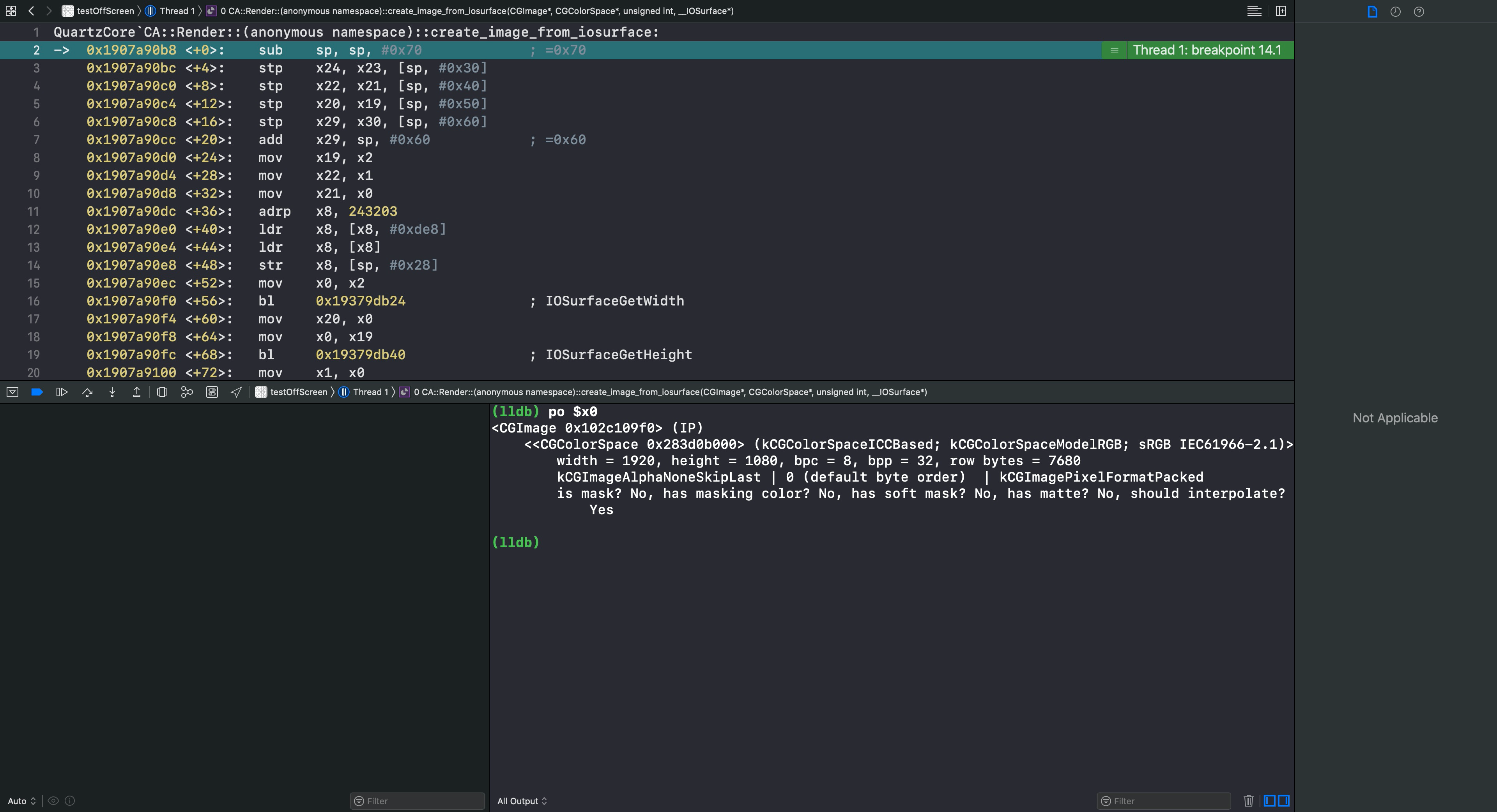Open Thread 1 in debug bar

tap(363, 392)
